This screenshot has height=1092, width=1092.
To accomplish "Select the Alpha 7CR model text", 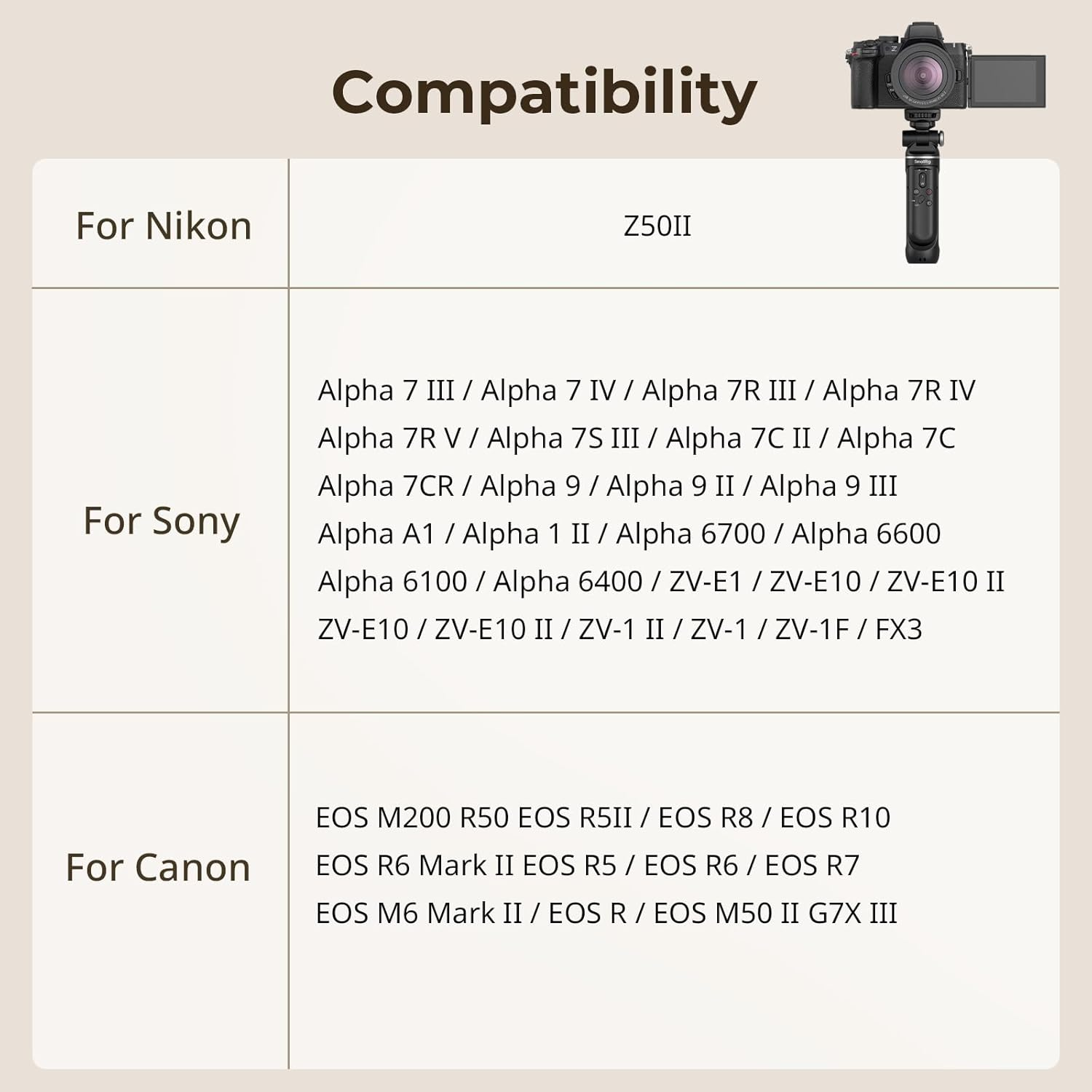I will [386, 486].
